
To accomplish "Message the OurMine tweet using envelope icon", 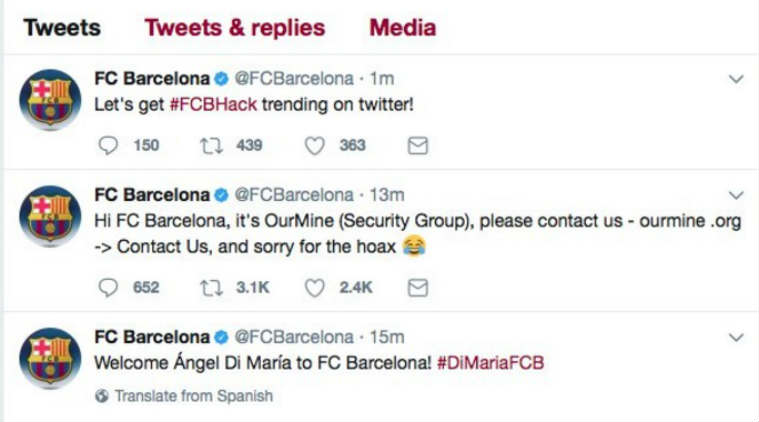I will (x=418, y=288).
